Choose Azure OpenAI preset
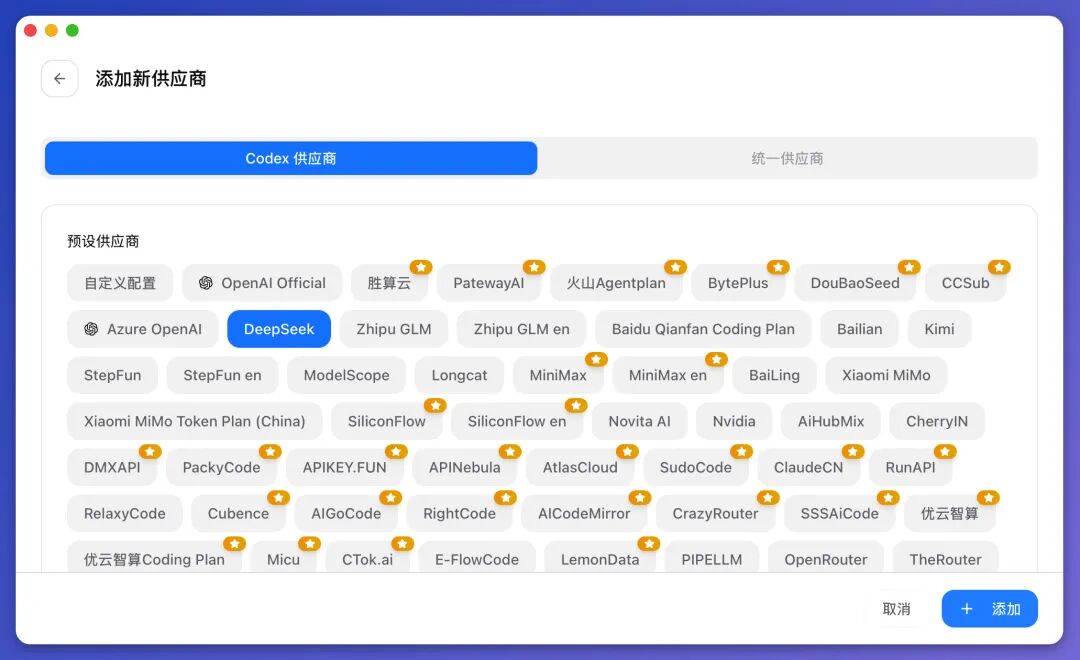 click(x=143, y=329)
